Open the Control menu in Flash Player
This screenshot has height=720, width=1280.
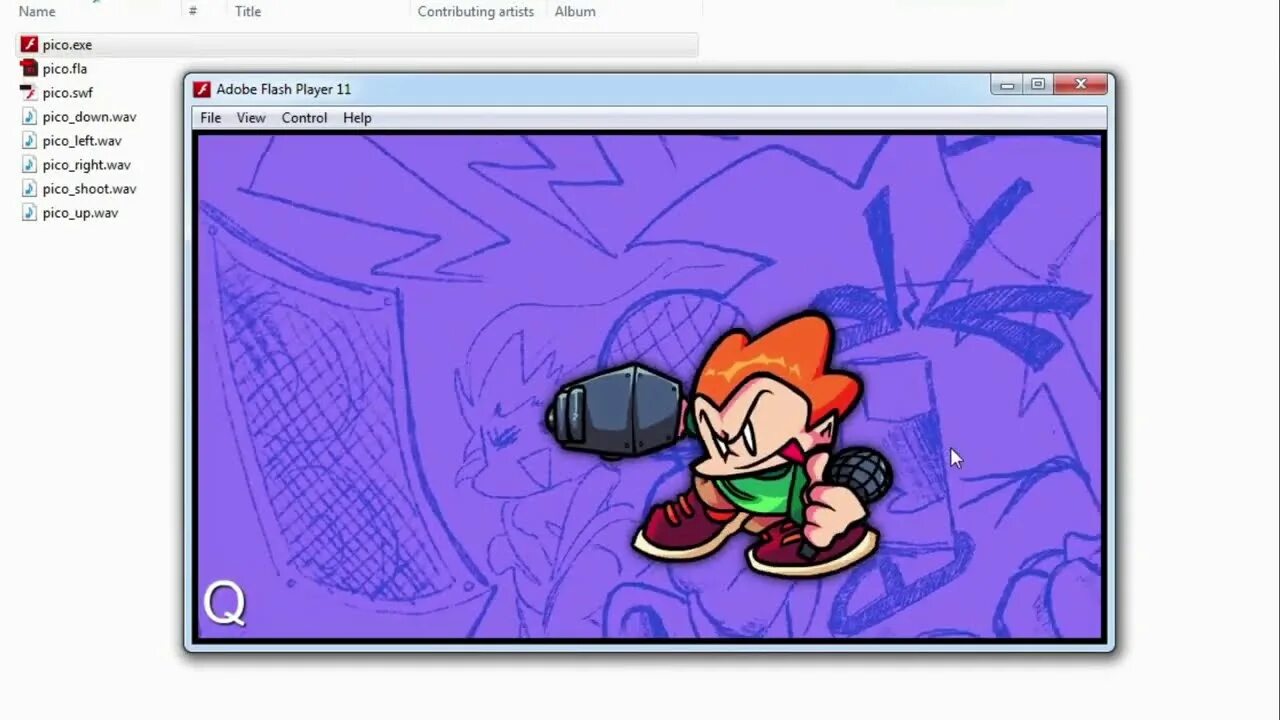tap(304, 118)
